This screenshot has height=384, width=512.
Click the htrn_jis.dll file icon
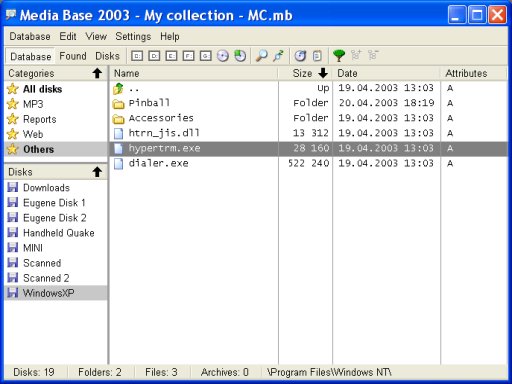[118, 134]
